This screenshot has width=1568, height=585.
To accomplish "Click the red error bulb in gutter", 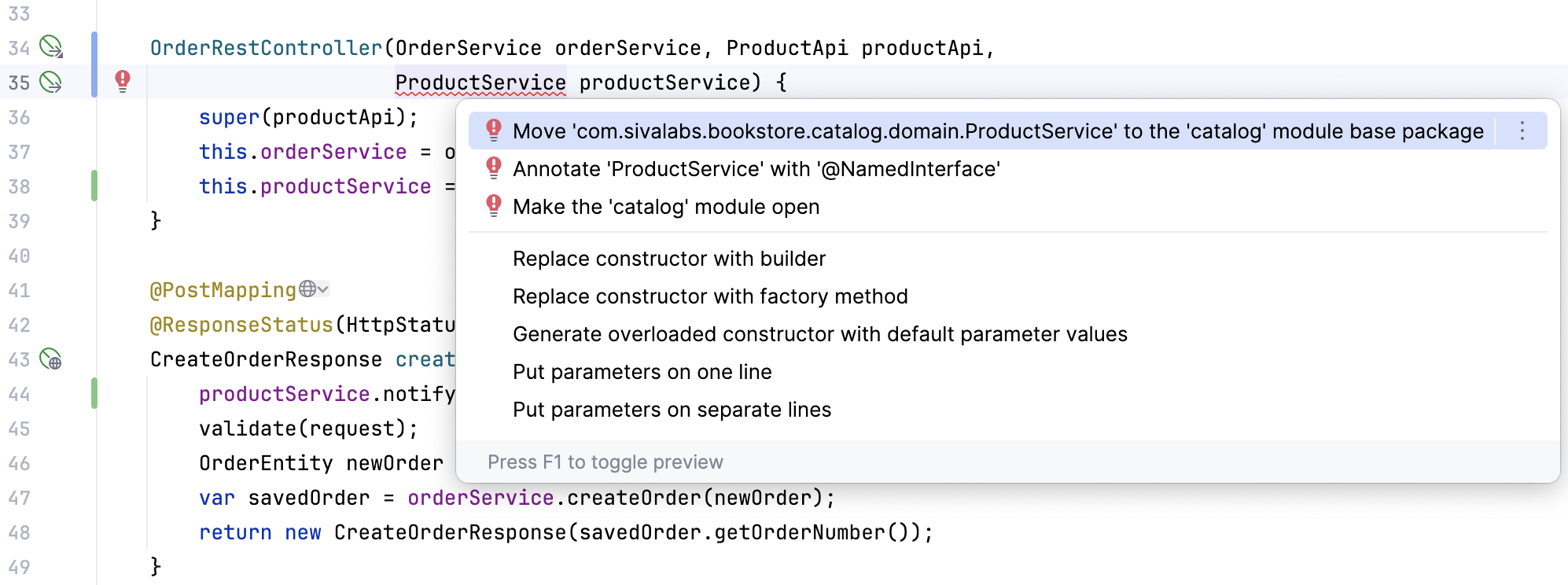I will point(123,81).
